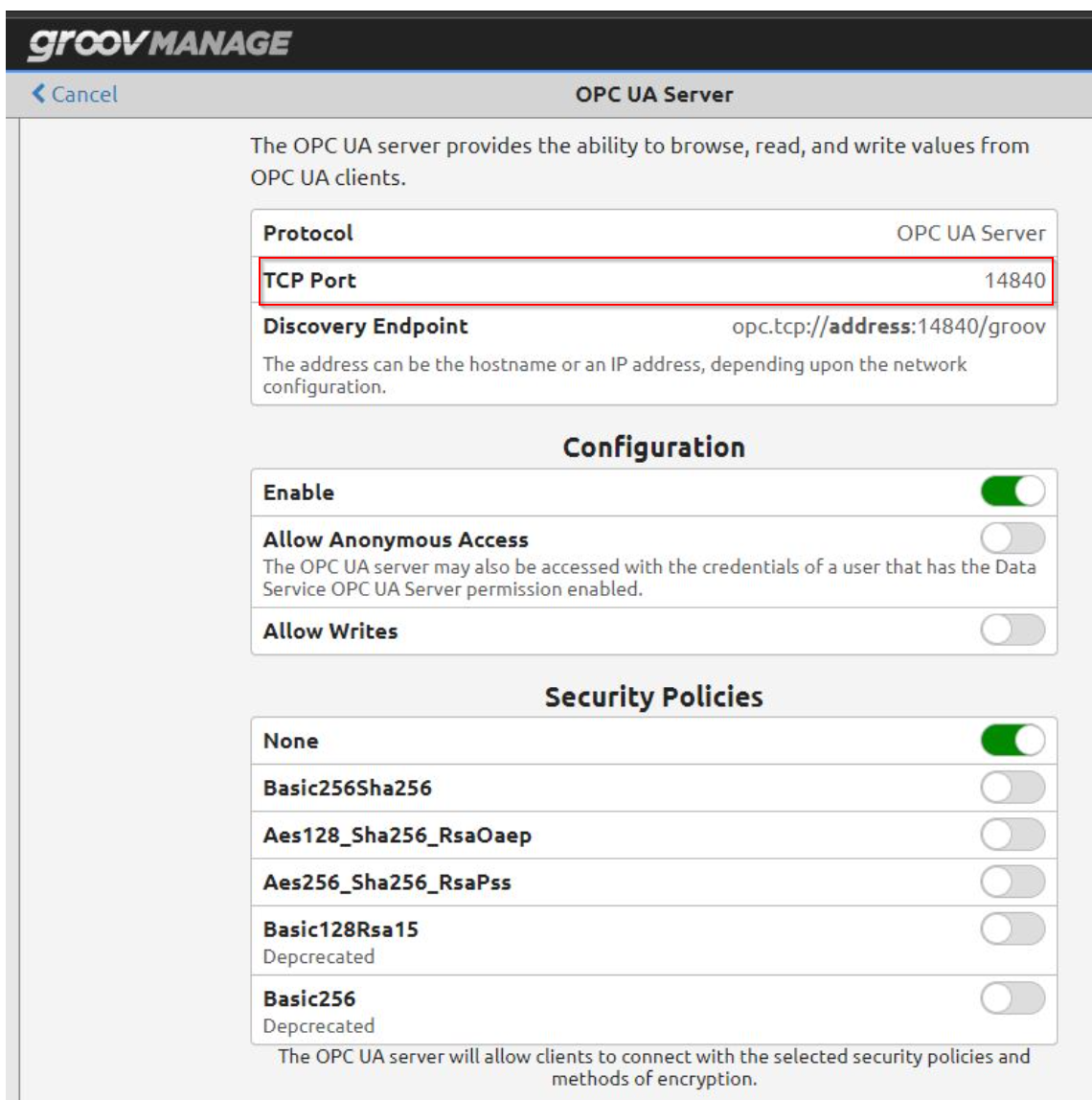
Task: Enable the Basic256Sha256 security policy
Action: pyautogui.click(x=1012, y=787)
